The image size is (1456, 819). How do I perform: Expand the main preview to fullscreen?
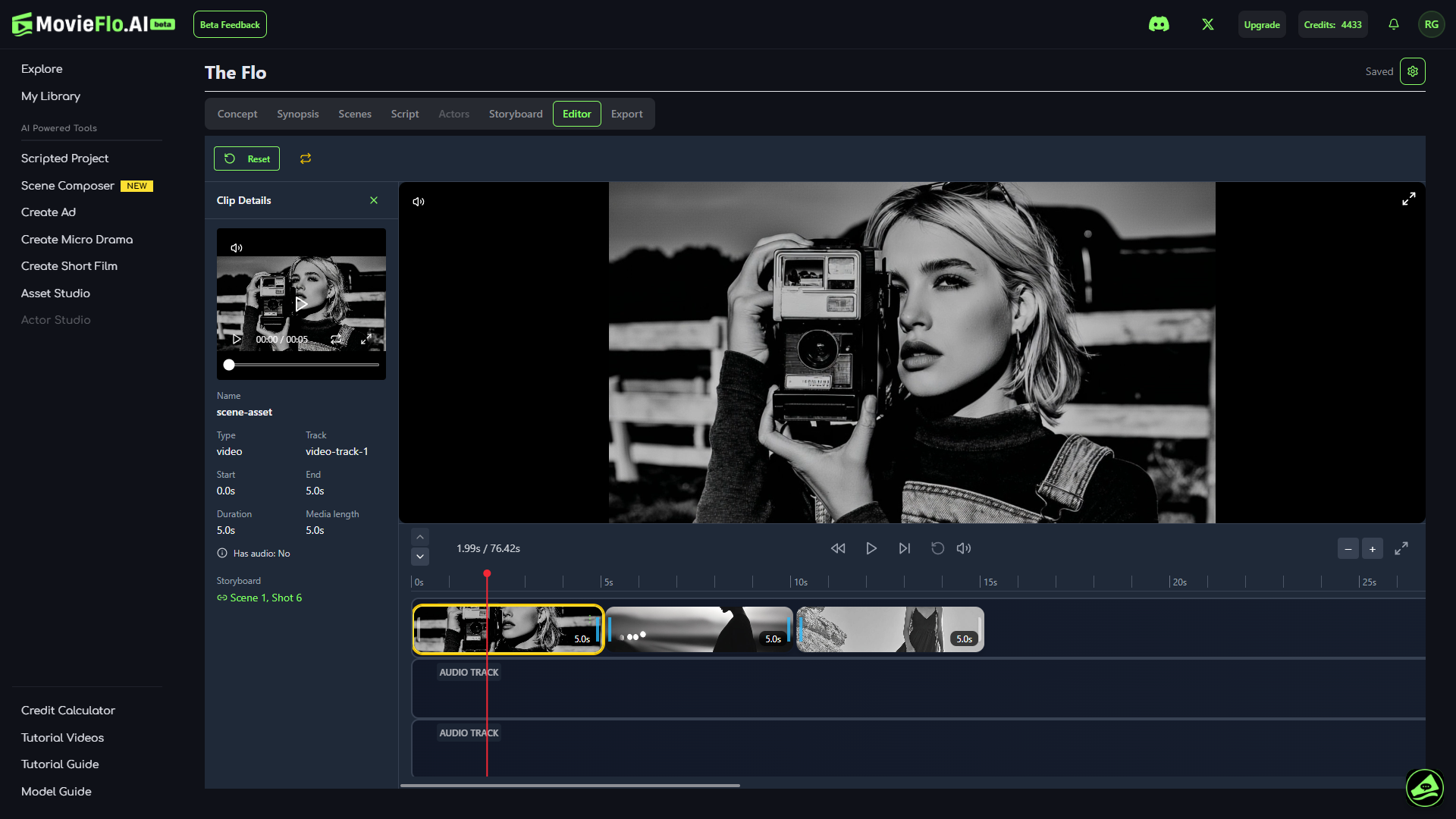(x=1408, y=199)
